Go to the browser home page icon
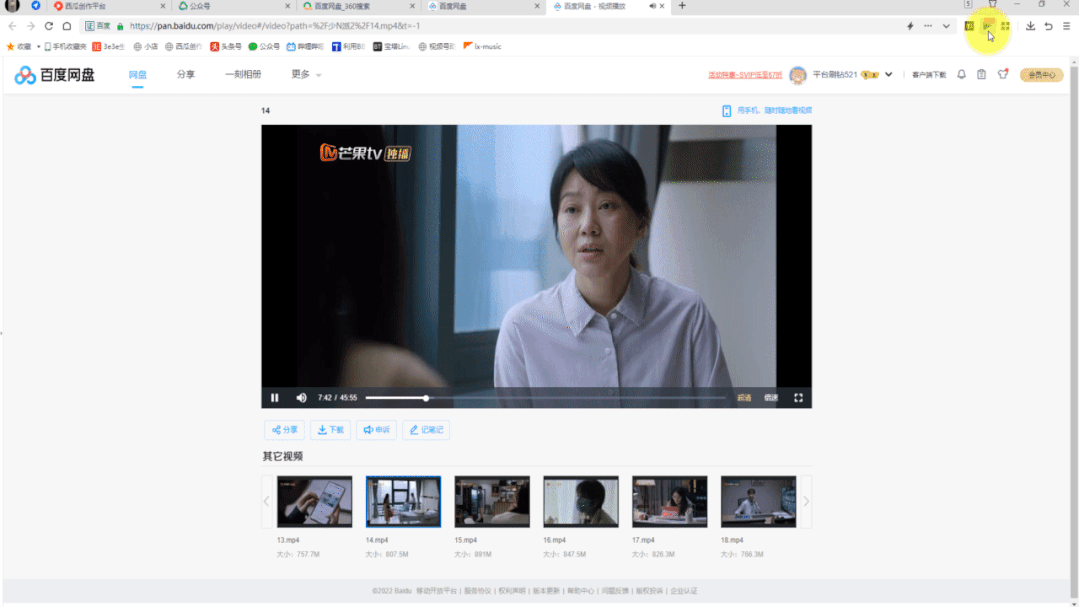The height and width of the screenshot is (607, 1079). 67,26
